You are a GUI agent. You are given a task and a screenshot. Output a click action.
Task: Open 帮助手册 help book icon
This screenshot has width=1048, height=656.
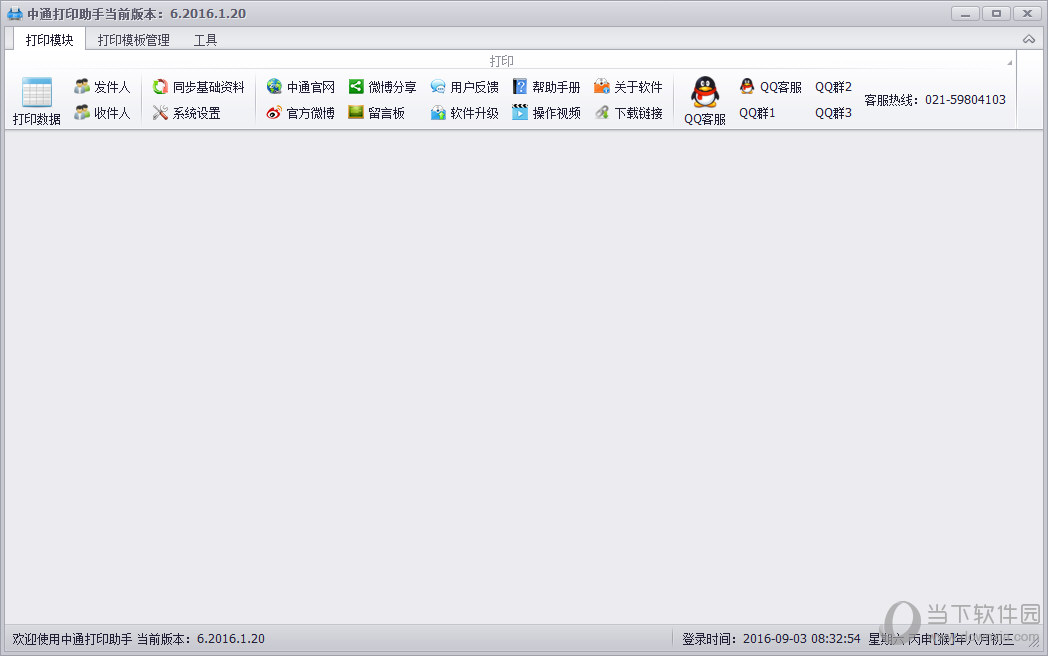tap(520, 86)
